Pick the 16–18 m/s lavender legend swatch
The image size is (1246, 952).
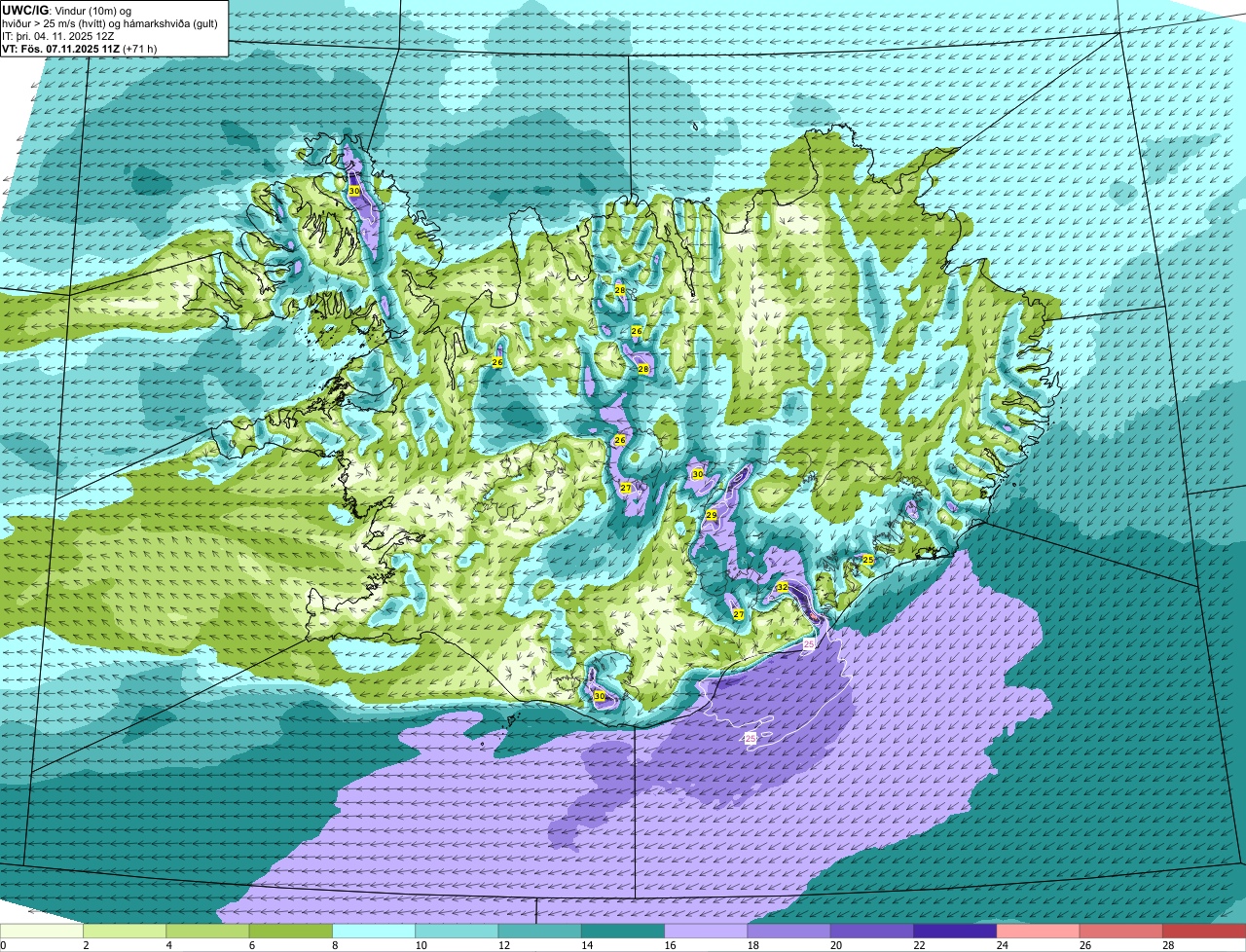706,931
